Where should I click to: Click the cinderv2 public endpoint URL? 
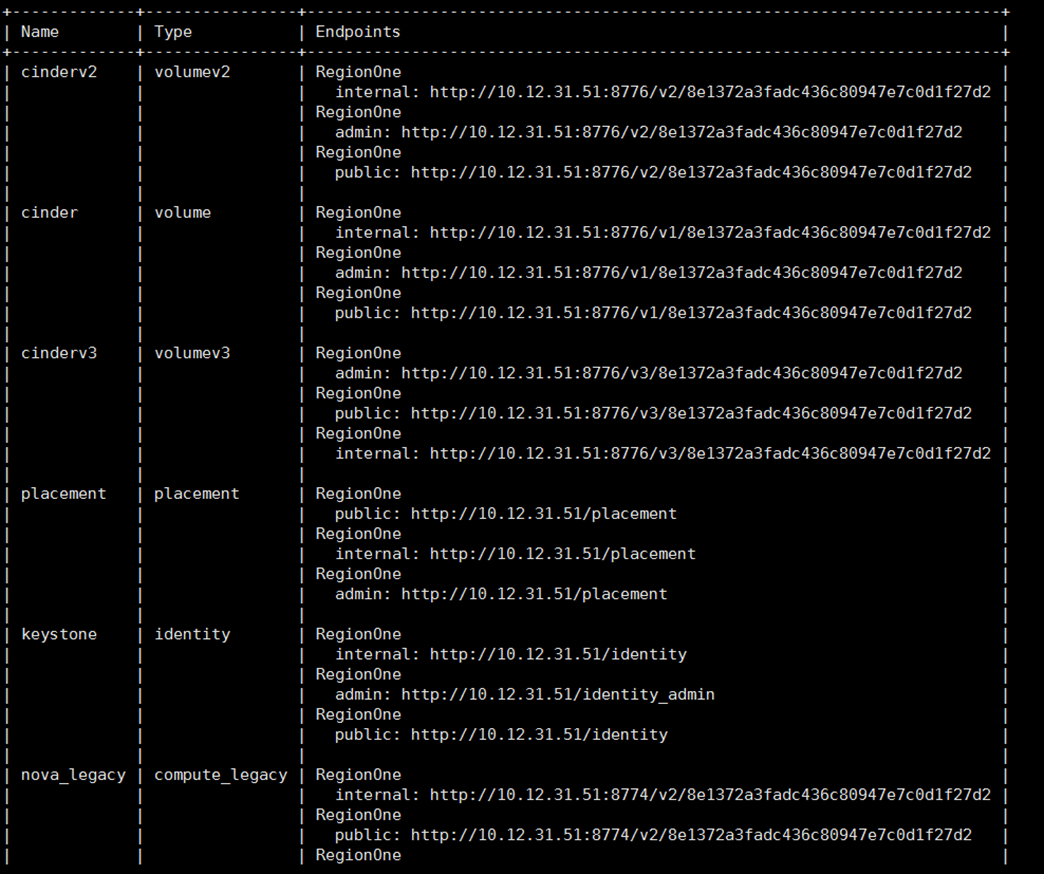click(691, 172)
